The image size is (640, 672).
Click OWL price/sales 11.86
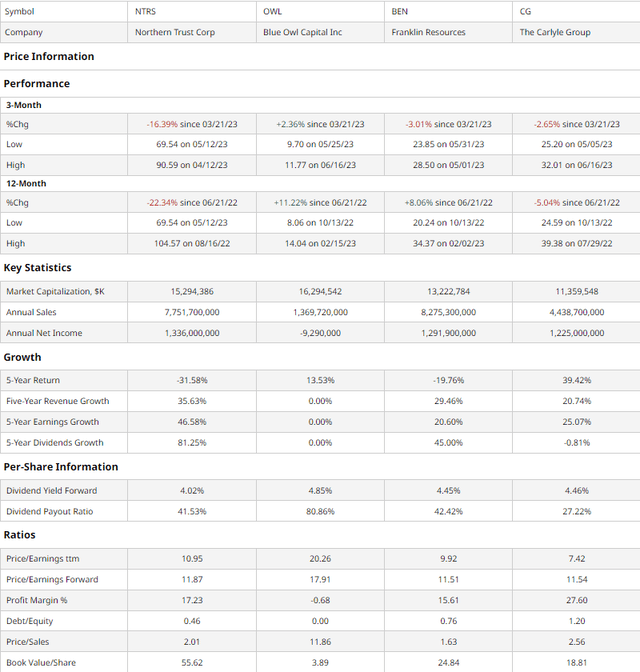320,642
